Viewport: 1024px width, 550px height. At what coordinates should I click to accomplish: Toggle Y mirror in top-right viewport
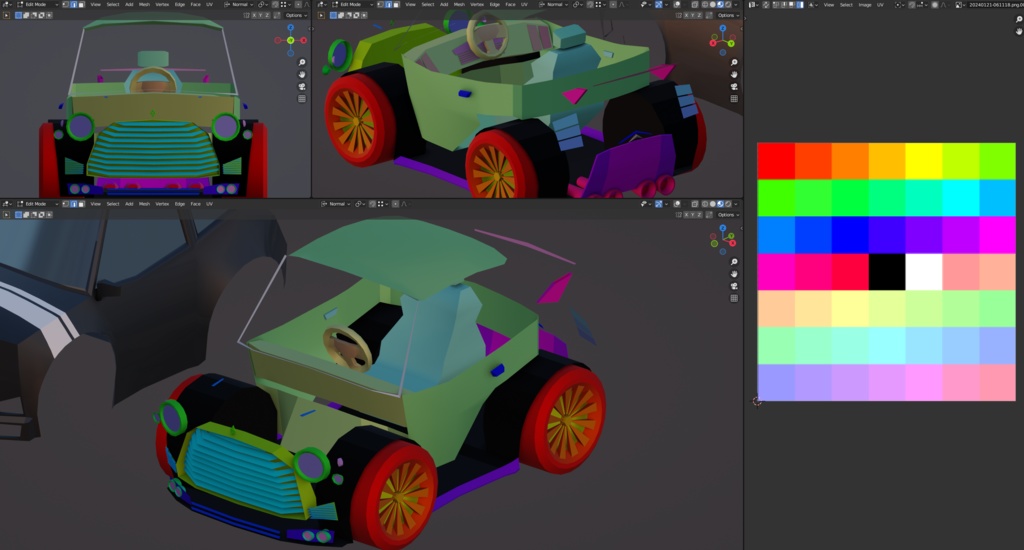click(x=693, y=15)
